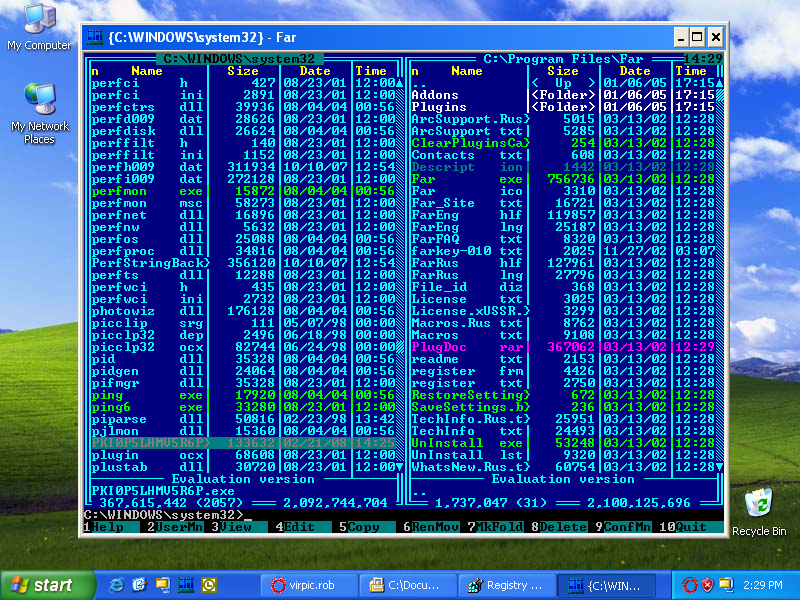Select Contacts txt in the right panel
This screenshot has width=800, height=600.
click(x=563, y=155)
